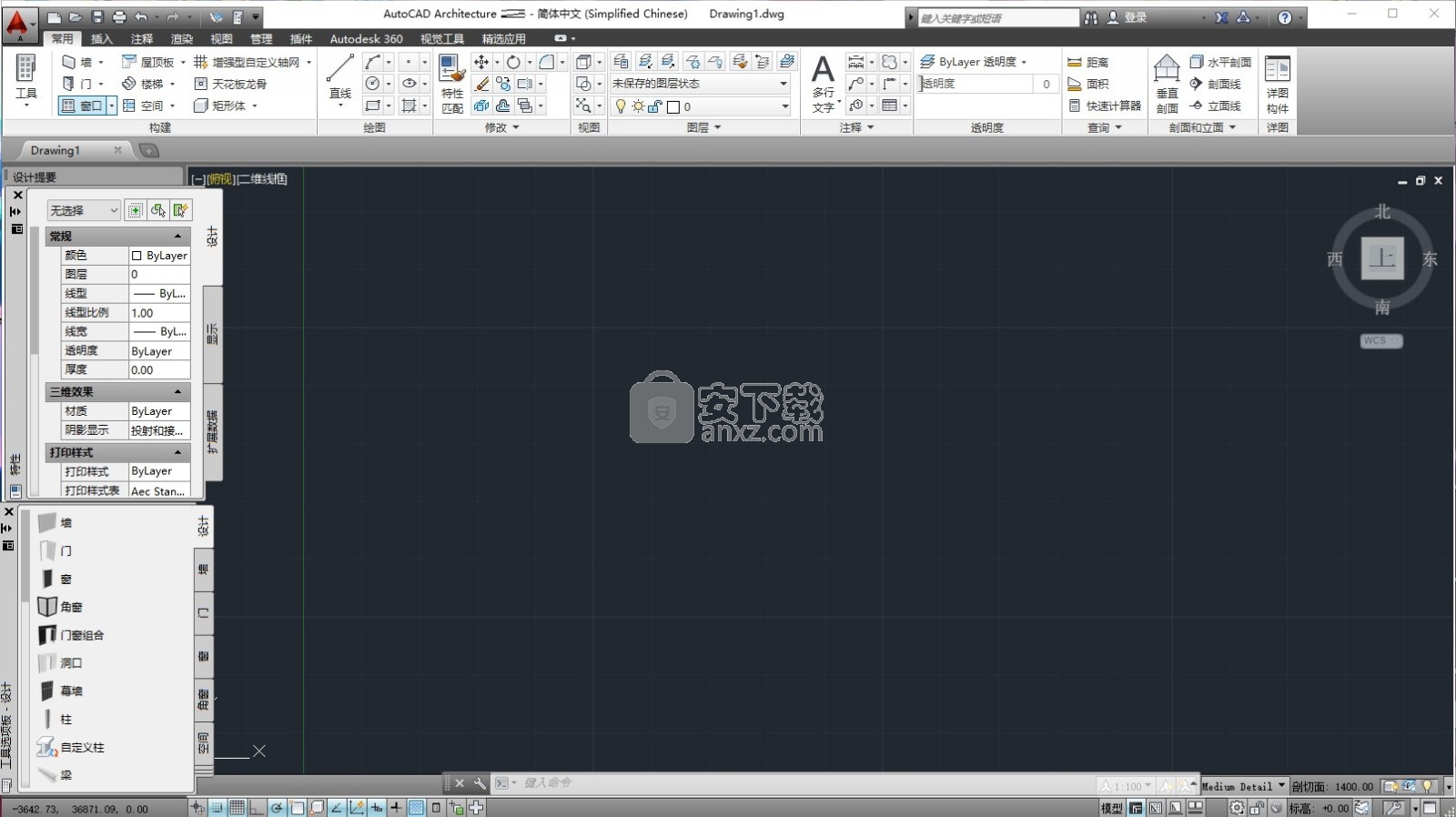
Task: Choose the 洞口 opening tool in palette
Action: [x=60, y=663]
